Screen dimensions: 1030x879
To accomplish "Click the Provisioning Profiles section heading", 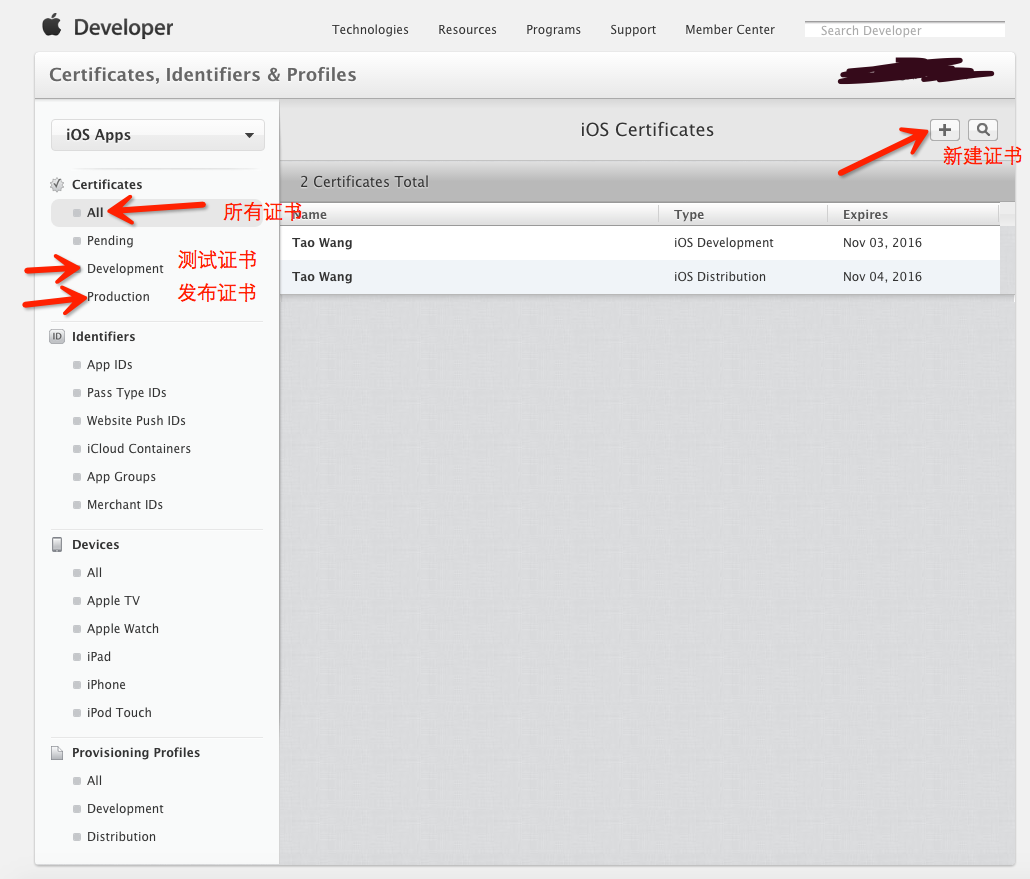I will [136, 753].
